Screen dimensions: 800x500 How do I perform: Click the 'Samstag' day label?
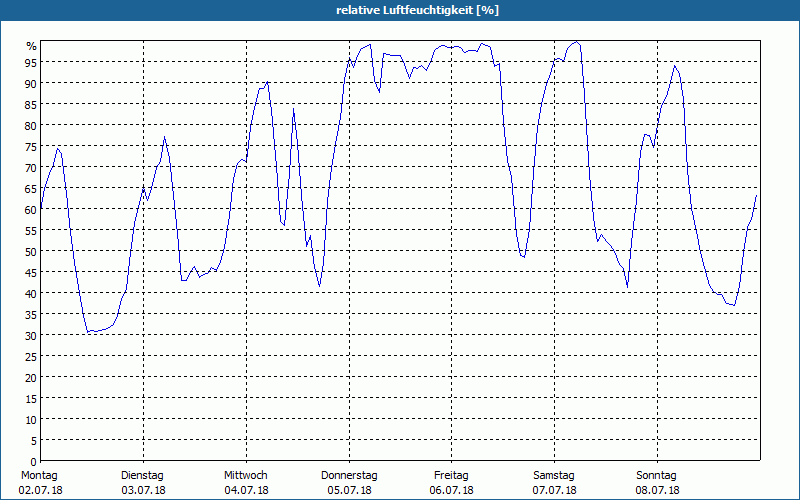(554, 475)
